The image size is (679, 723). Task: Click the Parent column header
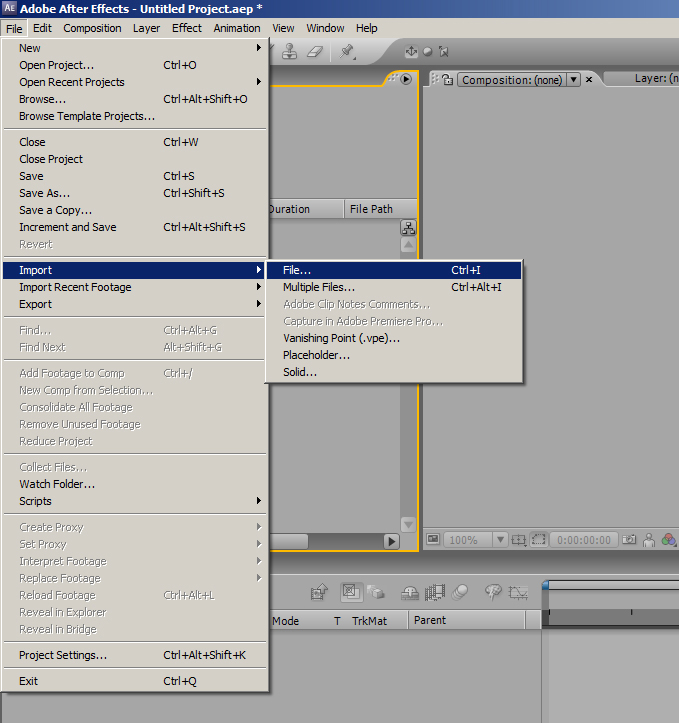[x=466, y=620]
